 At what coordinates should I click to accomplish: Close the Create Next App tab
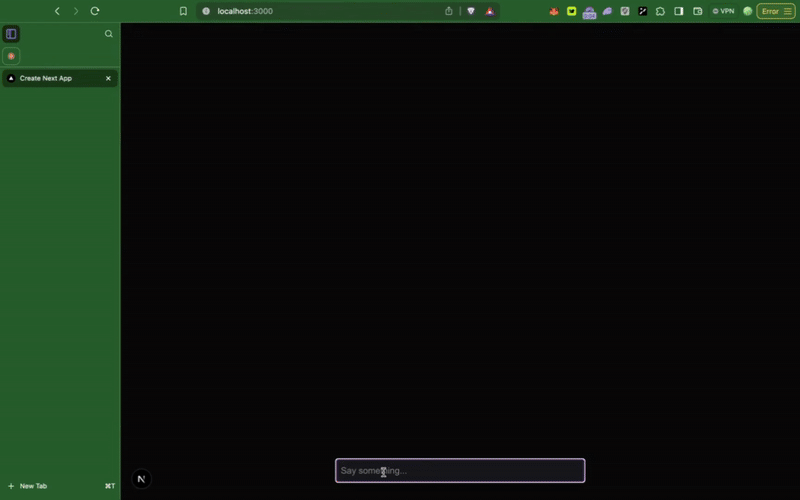click(x=108, y=78)
